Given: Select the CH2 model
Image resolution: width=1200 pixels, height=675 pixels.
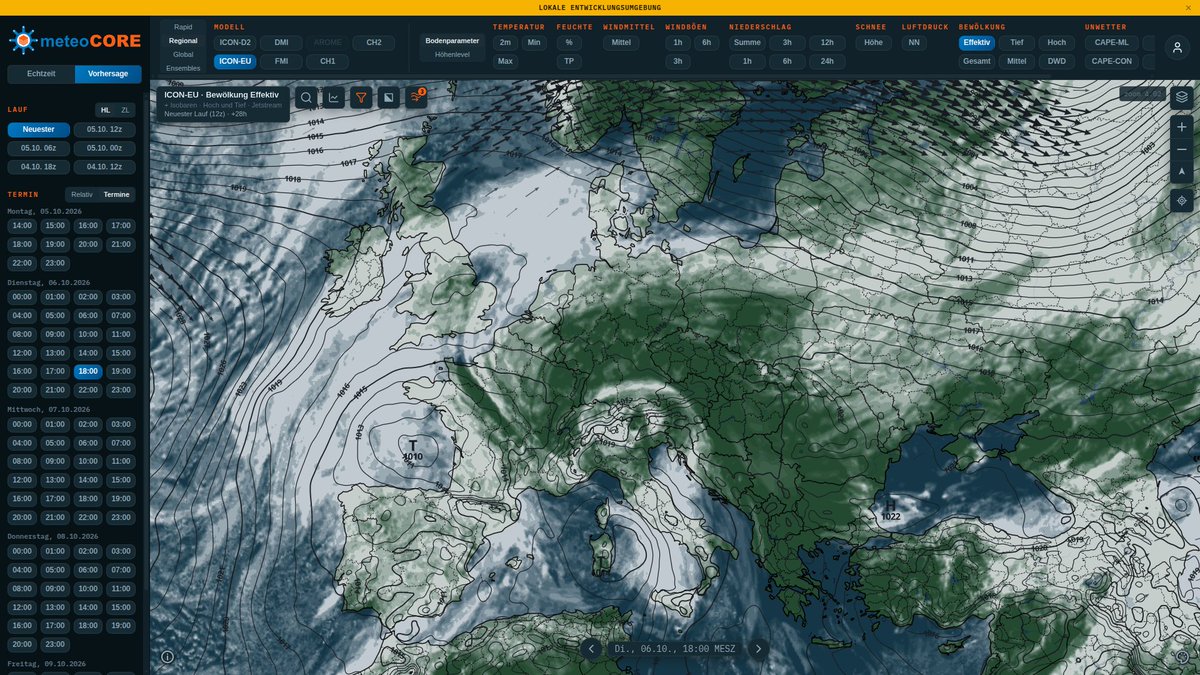Looking at the screenshot, I should pyautogui.click(x=374, y=43).
